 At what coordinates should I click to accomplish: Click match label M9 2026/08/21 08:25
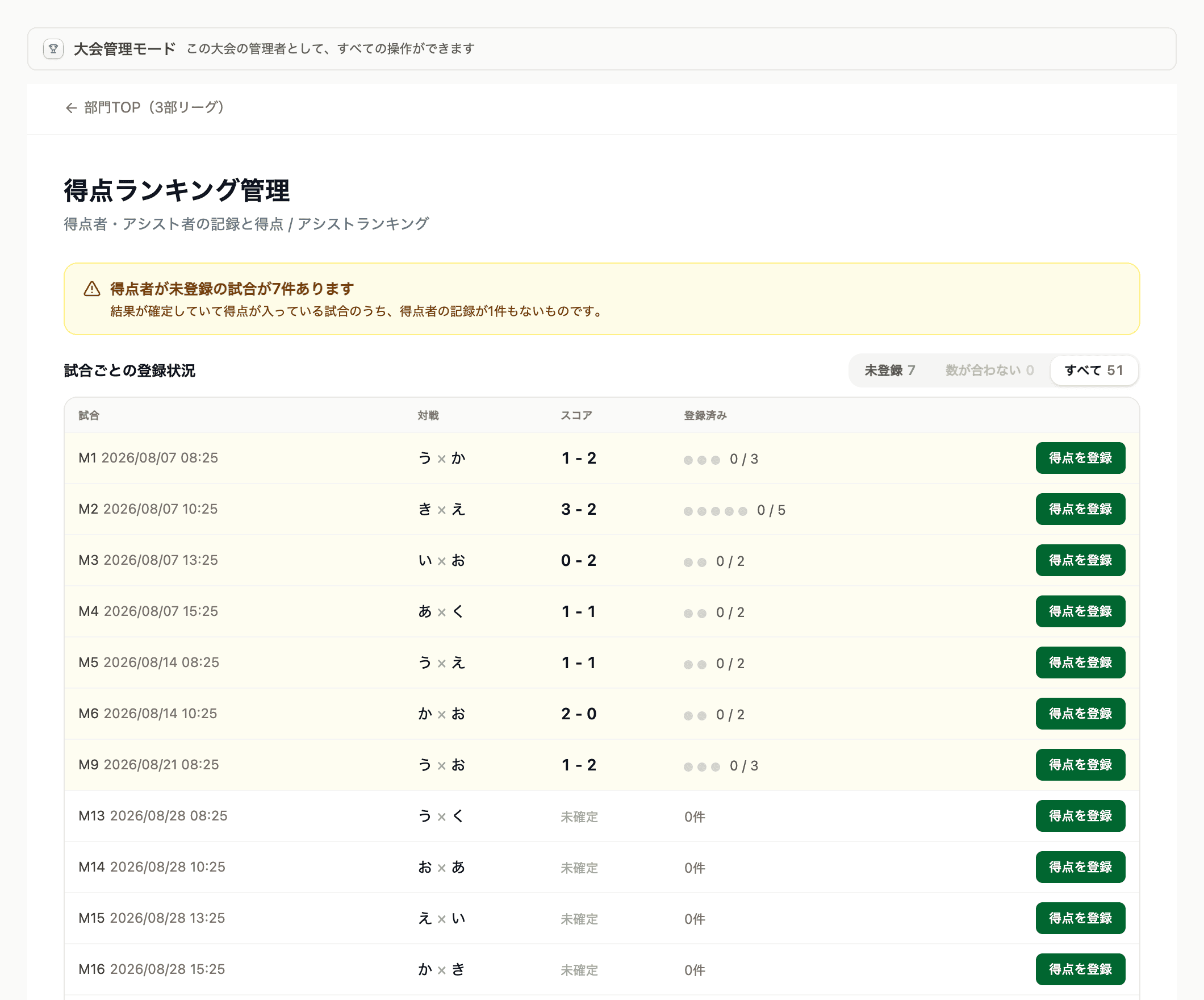149,764
